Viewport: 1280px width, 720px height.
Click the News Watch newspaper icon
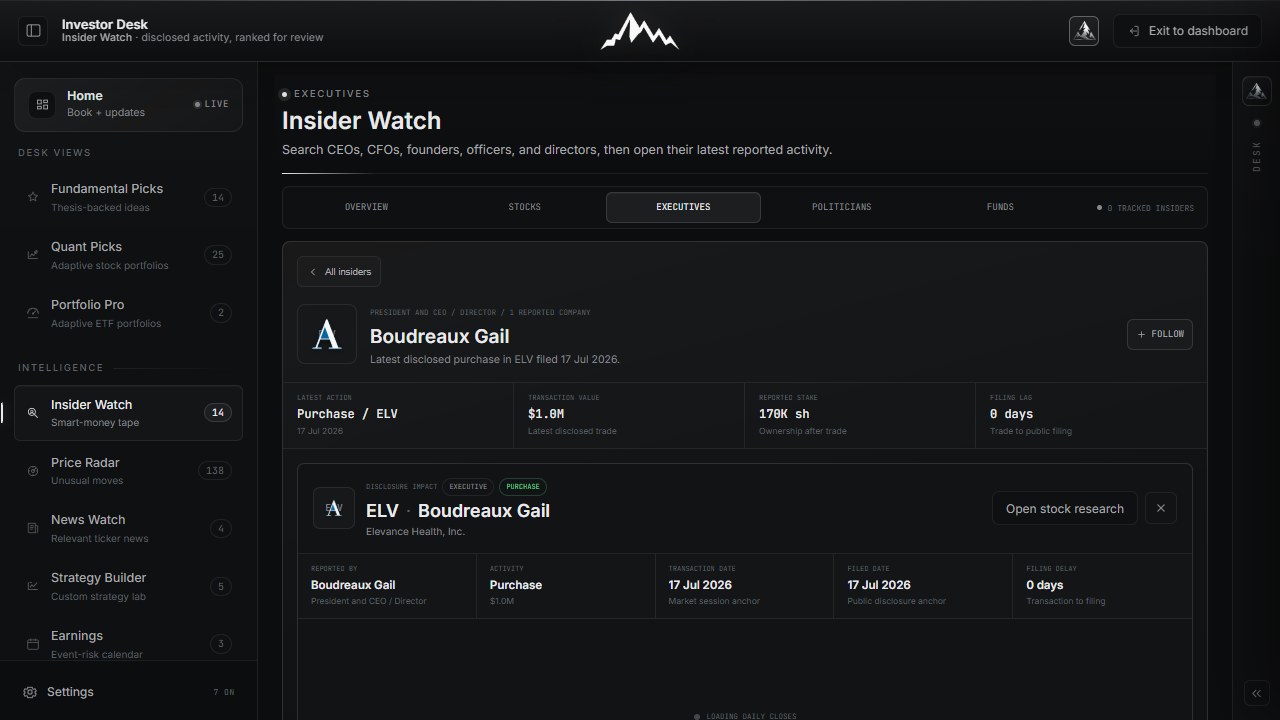pyautogui.click(x=32, y=528)
